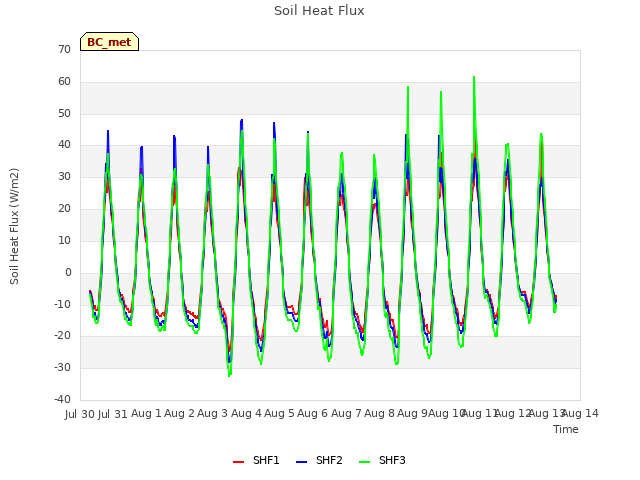Image resolution: width=640 pixels, height=480 pixels.
Task: Click the Aug 5 x-axis date label
Action: tap(279, 413)
